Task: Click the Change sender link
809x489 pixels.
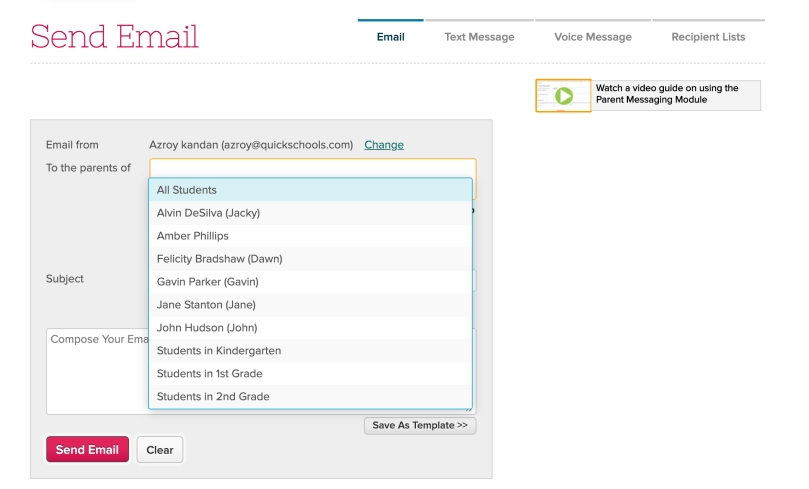Action: [384, 145]
